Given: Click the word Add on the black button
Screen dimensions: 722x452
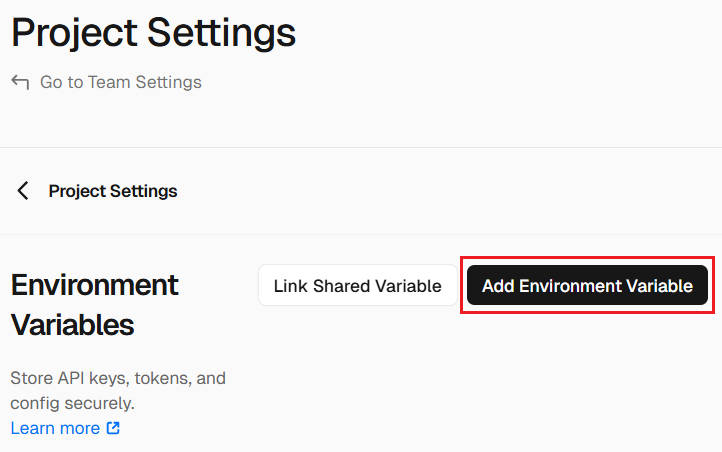Looking at the screenshot, I should 498,286.
